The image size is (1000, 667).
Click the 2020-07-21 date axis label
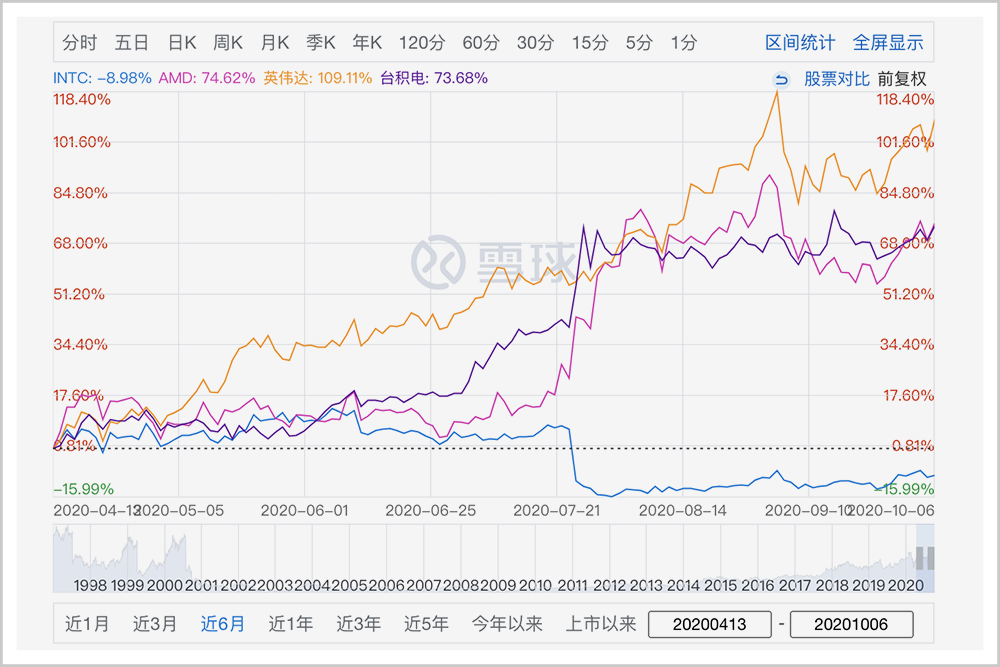click(557, 511)
